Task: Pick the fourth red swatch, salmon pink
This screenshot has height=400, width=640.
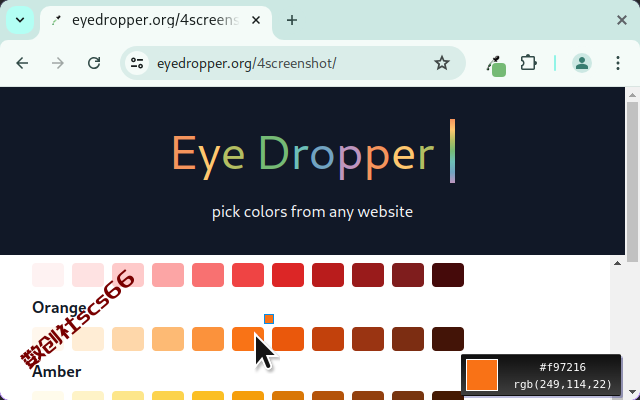Action: [168, 275]
